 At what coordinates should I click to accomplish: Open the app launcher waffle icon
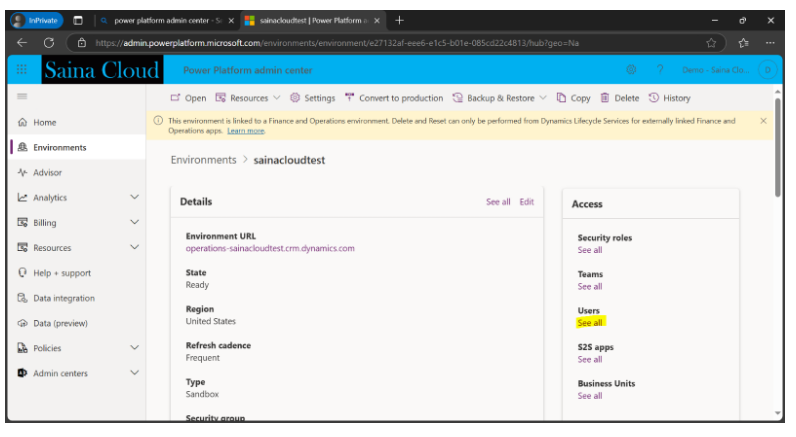tap(21, 70)
